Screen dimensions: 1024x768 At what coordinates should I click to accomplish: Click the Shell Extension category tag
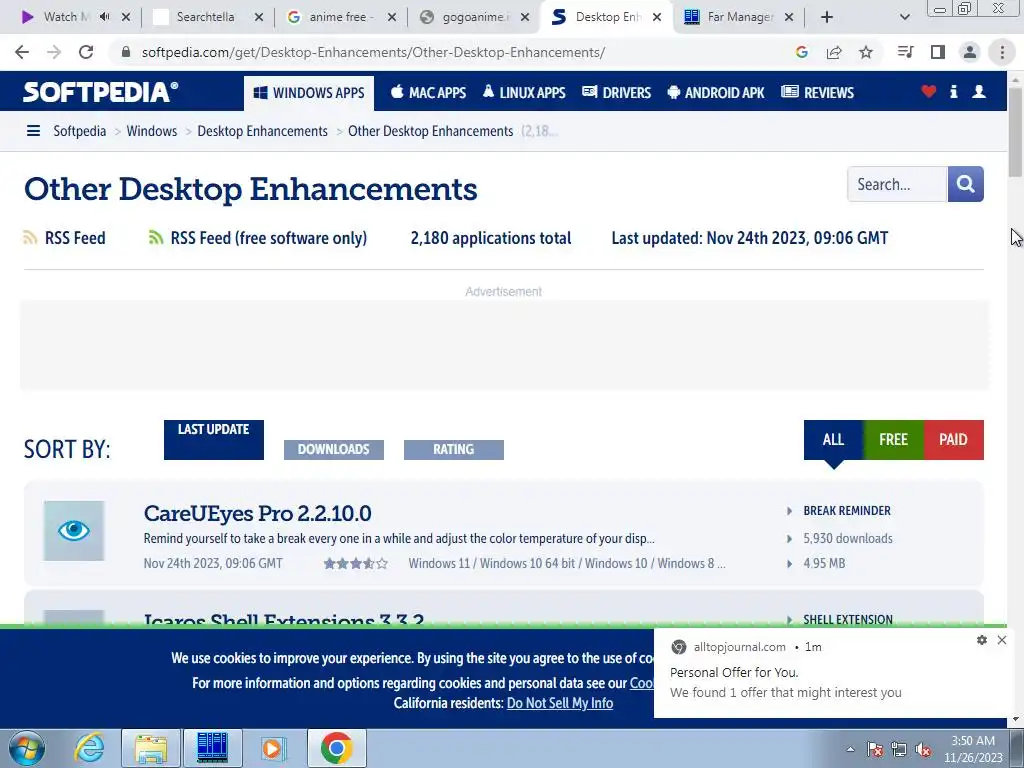848,619
